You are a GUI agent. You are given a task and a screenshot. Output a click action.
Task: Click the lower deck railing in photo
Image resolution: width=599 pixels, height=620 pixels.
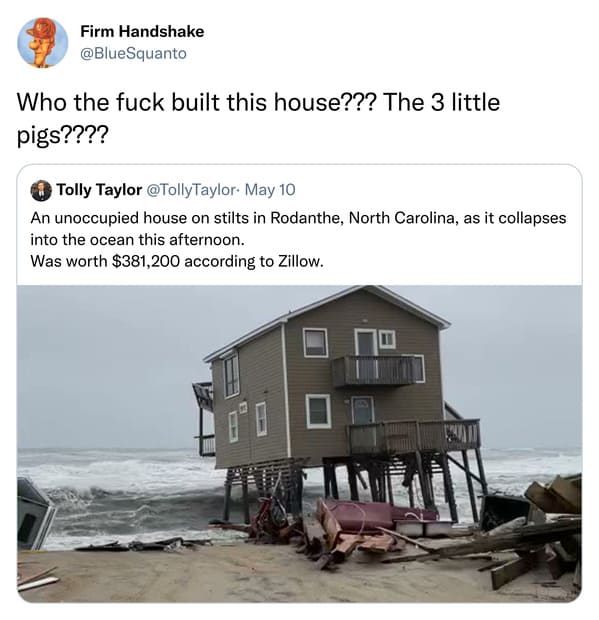413,436
